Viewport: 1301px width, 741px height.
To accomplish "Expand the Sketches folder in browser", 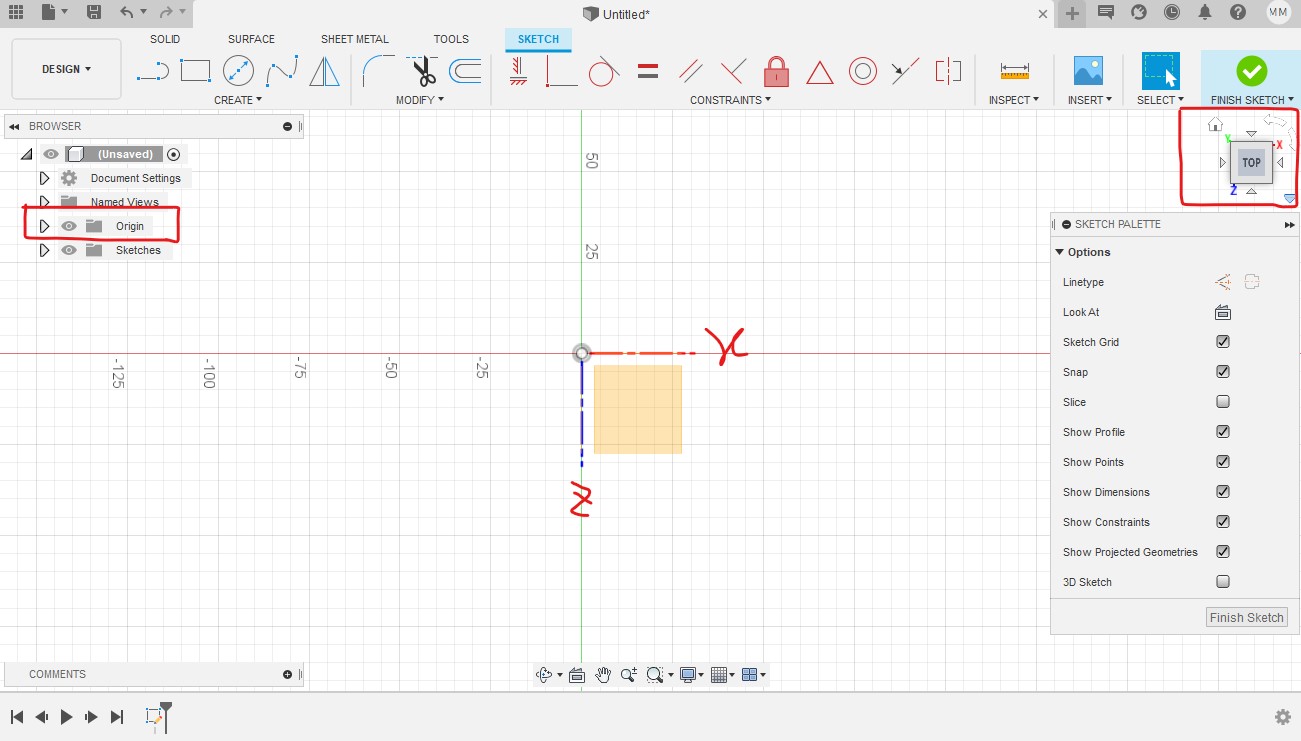I will point(44,250).
